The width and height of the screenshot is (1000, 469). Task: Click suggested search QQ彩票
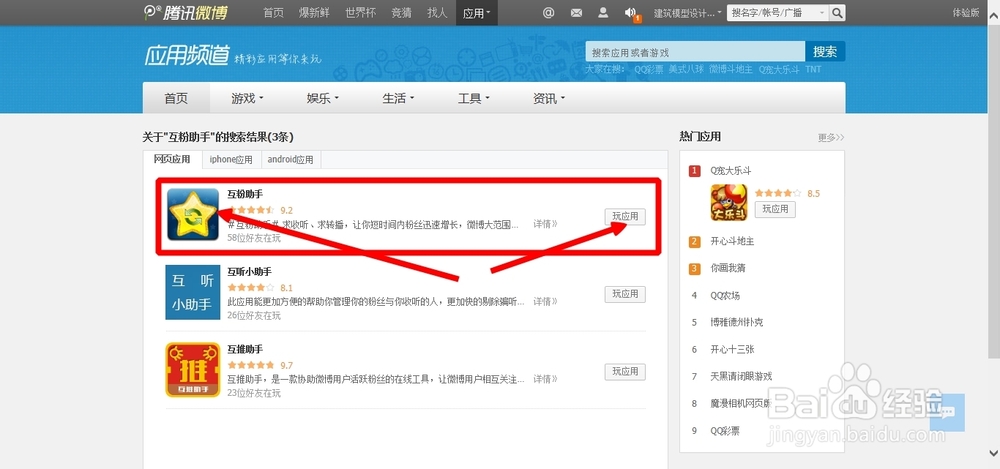(649, 70)
